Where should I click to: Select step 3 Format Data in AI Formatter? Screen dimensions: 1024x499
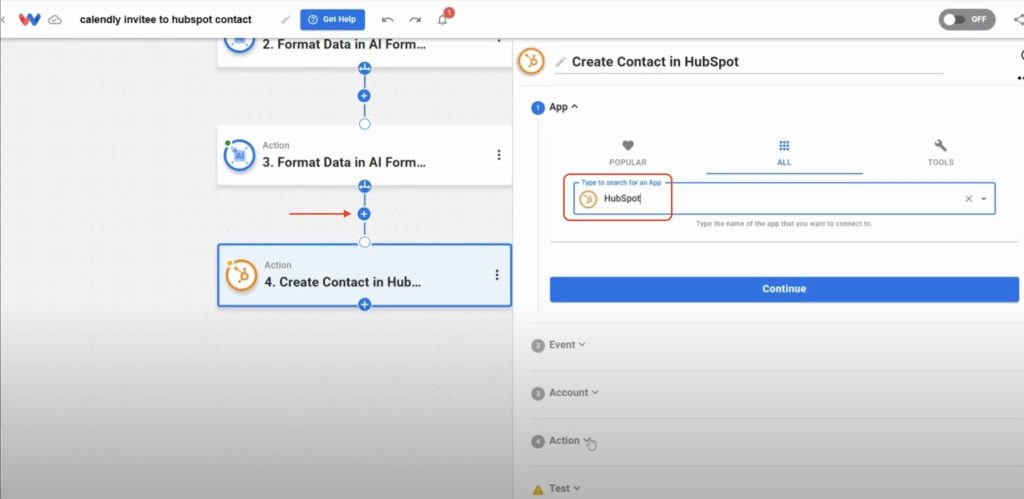(x=364, y=155)
